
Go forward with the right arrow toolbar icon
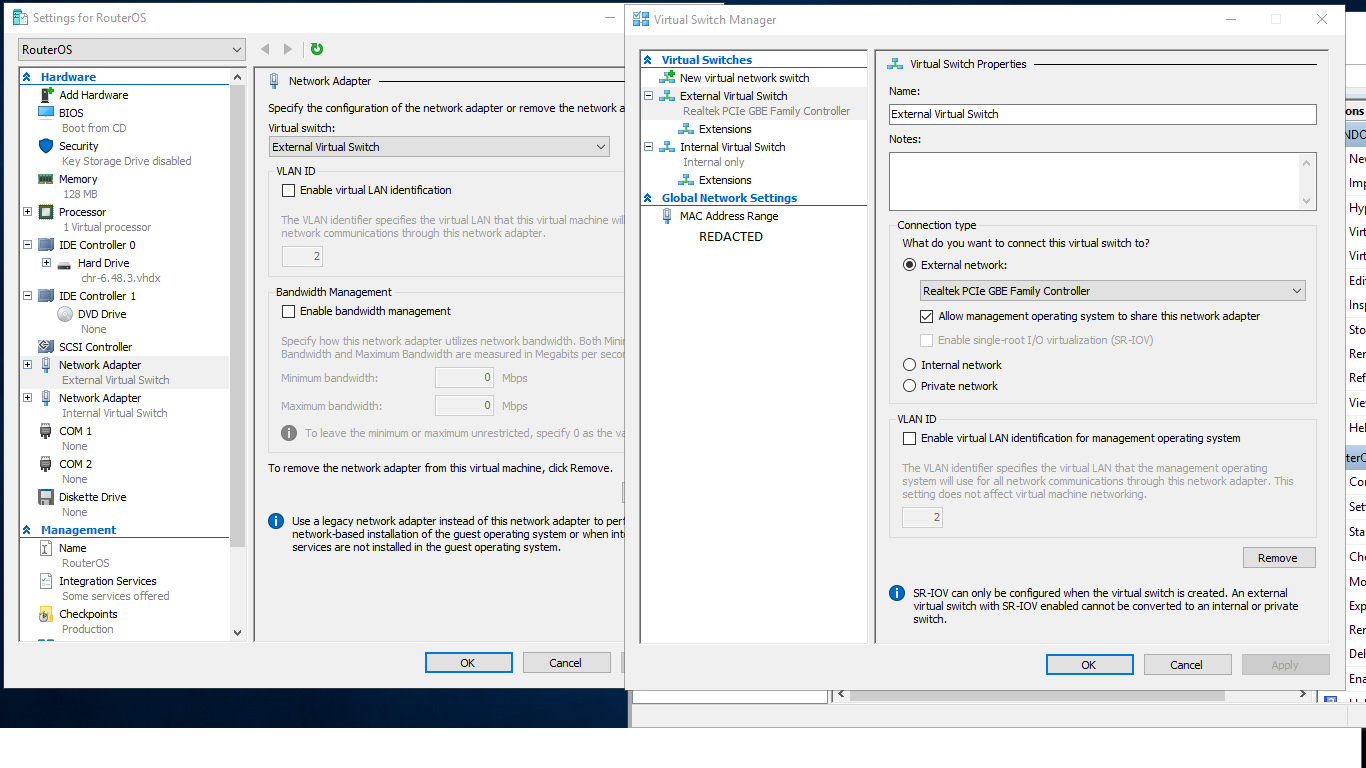(x=288, y=49)
